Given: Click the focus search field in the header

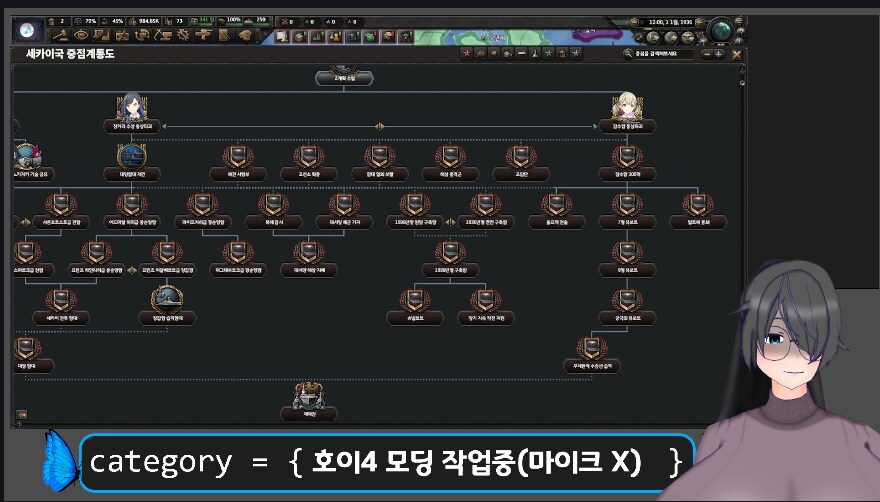Looking at the screenshot, I should pyautogui.click(x=660, y=54).
